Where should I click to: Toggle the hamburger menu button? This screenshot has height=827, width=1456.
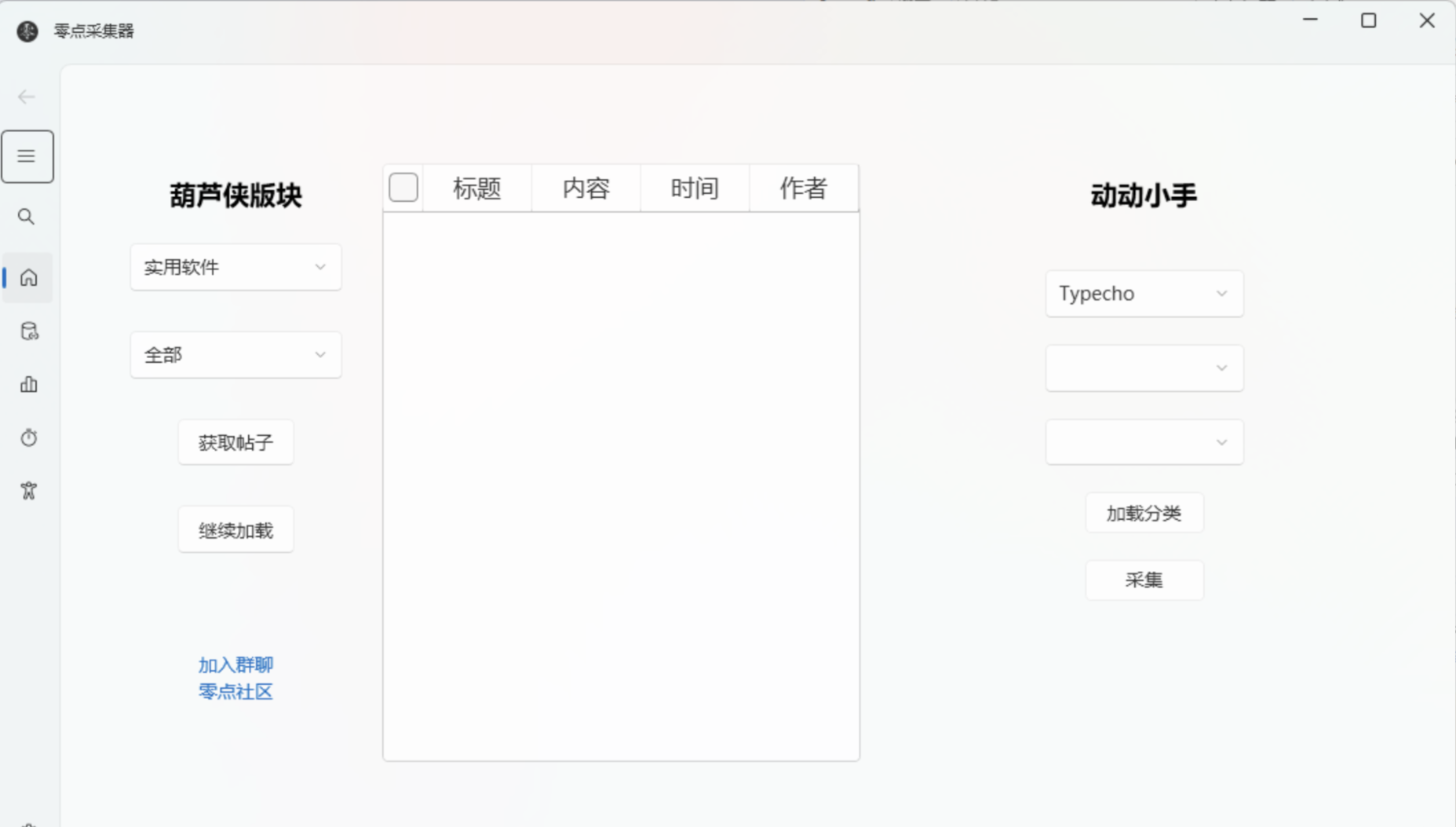click(x=27, y=156)
